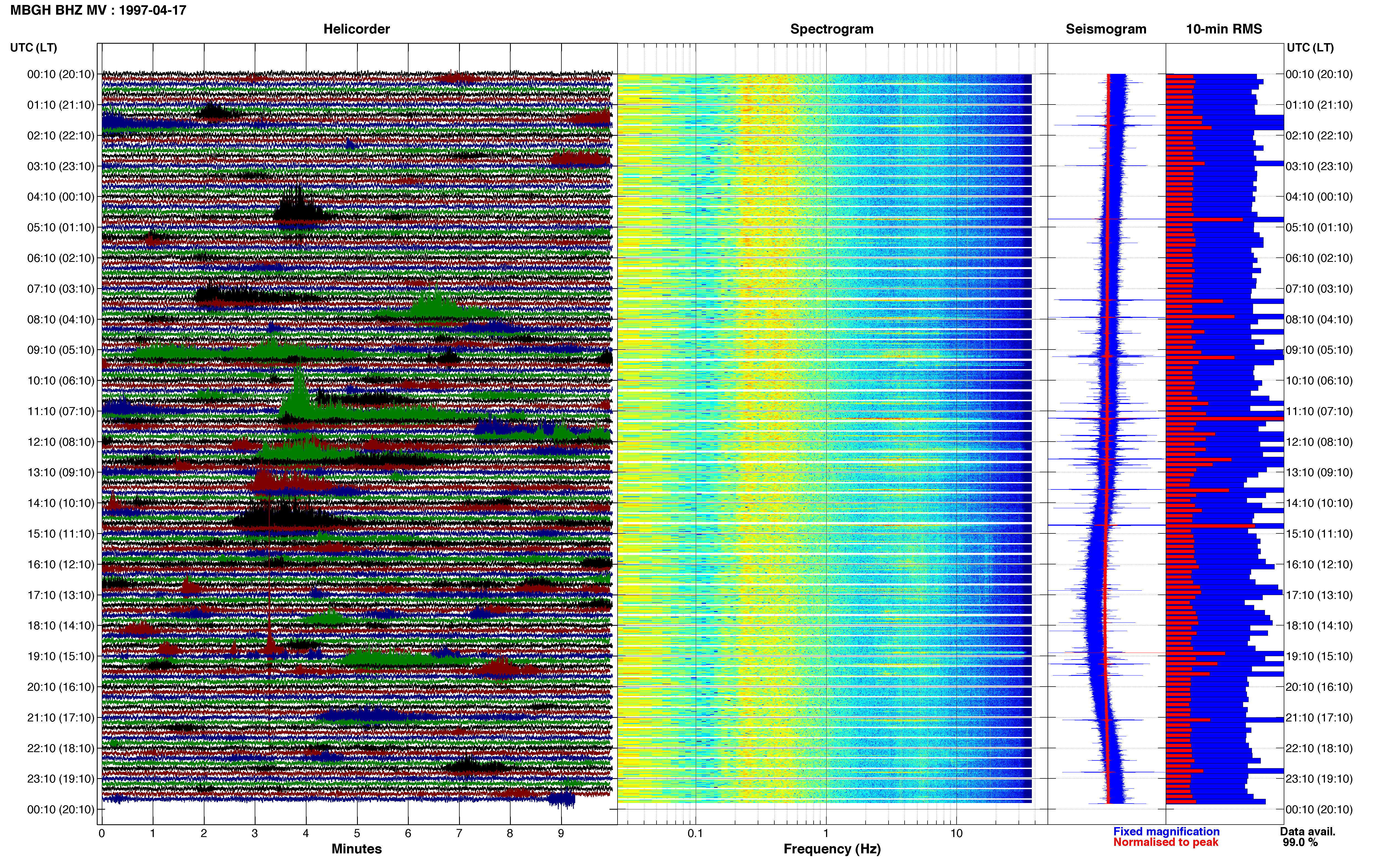Click helicorder minute tick '0'
The height and width of the screenshot is (868, 1388).
101,833
